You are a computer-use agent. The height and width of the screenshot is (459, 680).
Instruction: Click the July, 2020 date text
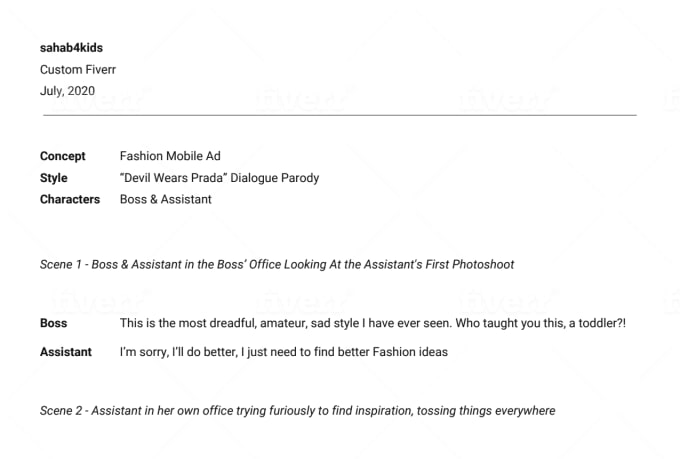tap(67, 91)
